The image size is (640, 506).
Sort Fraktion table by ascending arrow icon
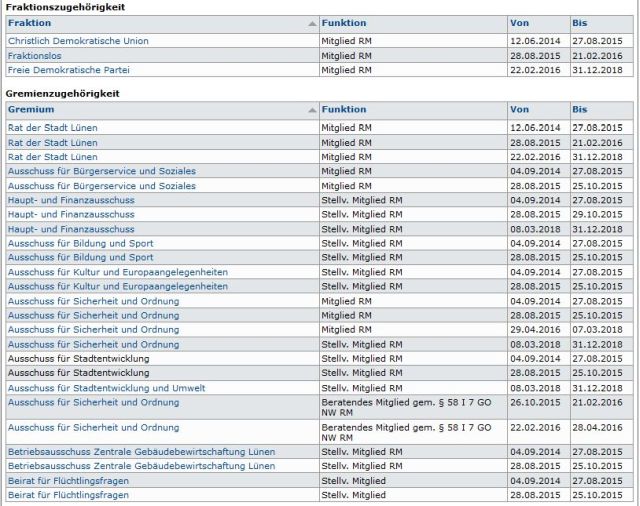tap(312, 24)
